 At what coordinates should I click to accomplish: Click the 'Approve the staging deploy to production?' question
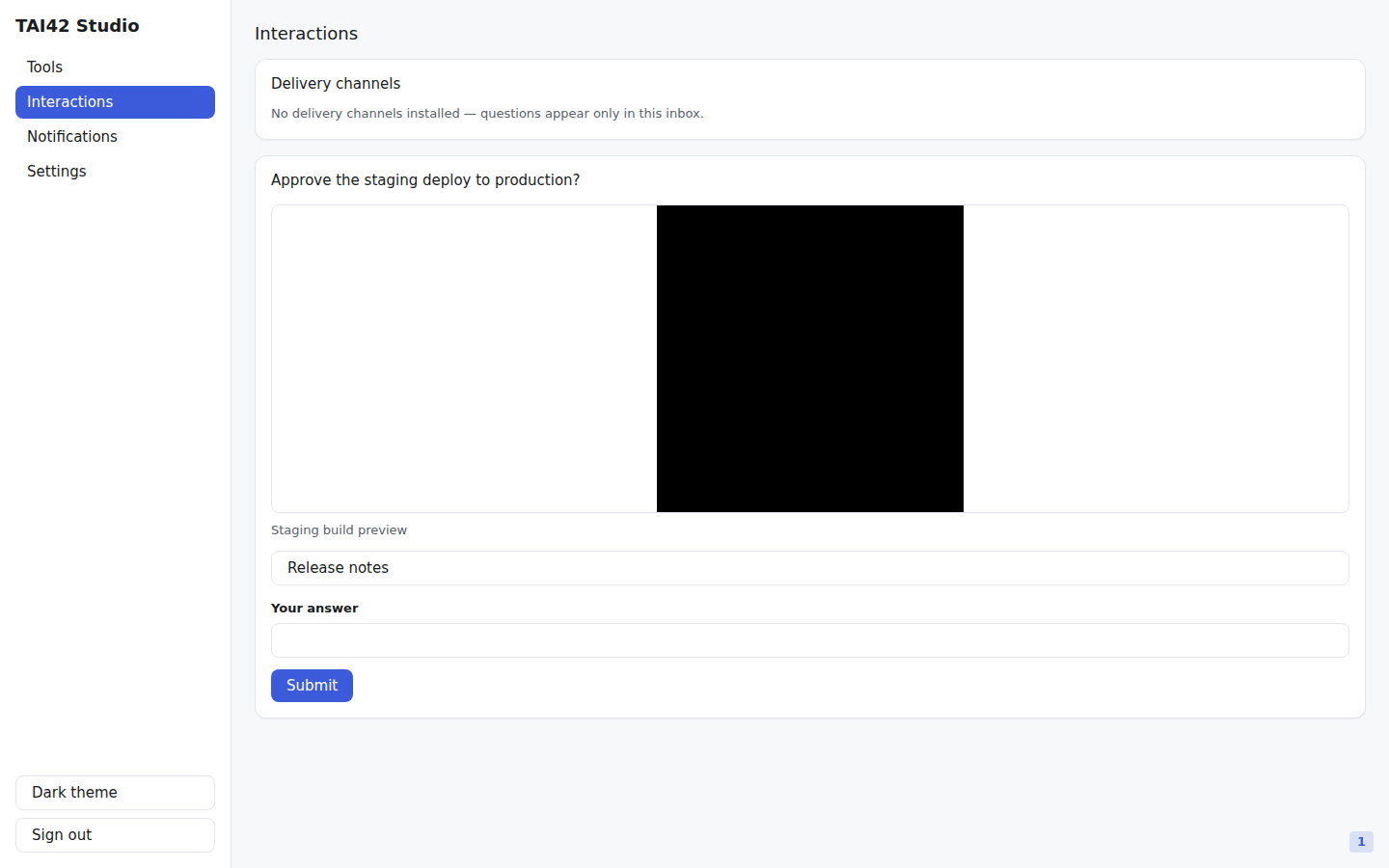pos(425,180)
